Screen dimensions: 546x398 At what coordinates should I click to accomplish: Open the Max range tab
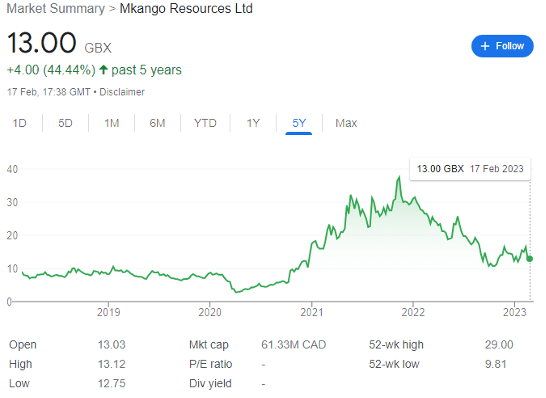(346, 123)
